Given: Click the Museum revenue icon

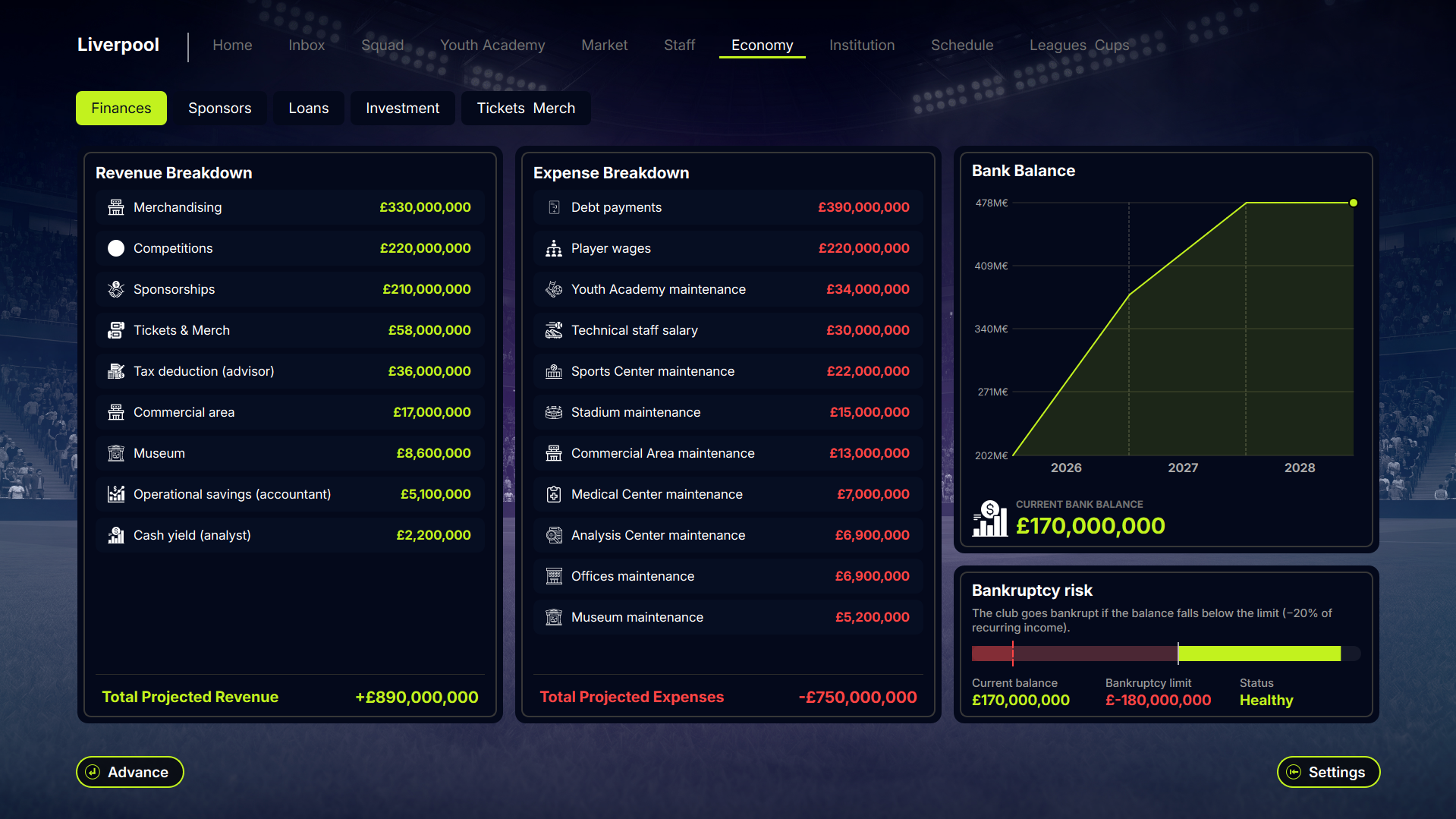Looking at the screenshot, I should 116,453.
